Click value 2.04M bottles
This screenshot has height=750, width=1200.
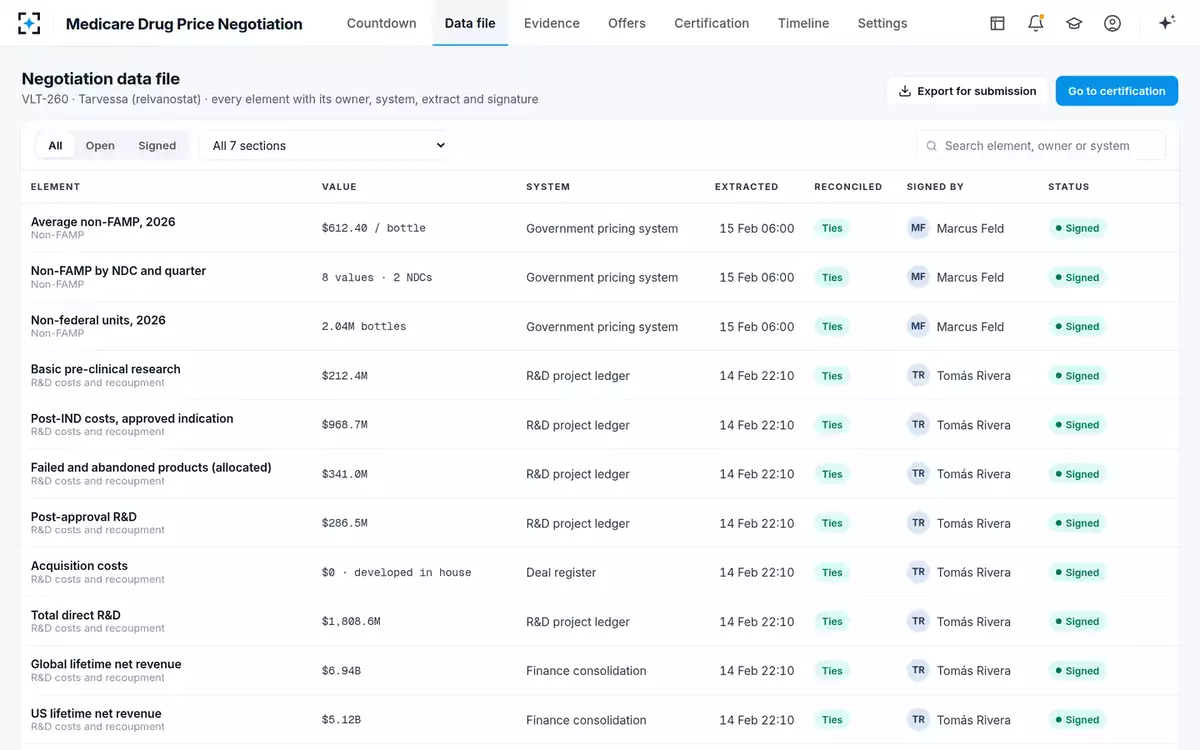click(x=364, y=326)
